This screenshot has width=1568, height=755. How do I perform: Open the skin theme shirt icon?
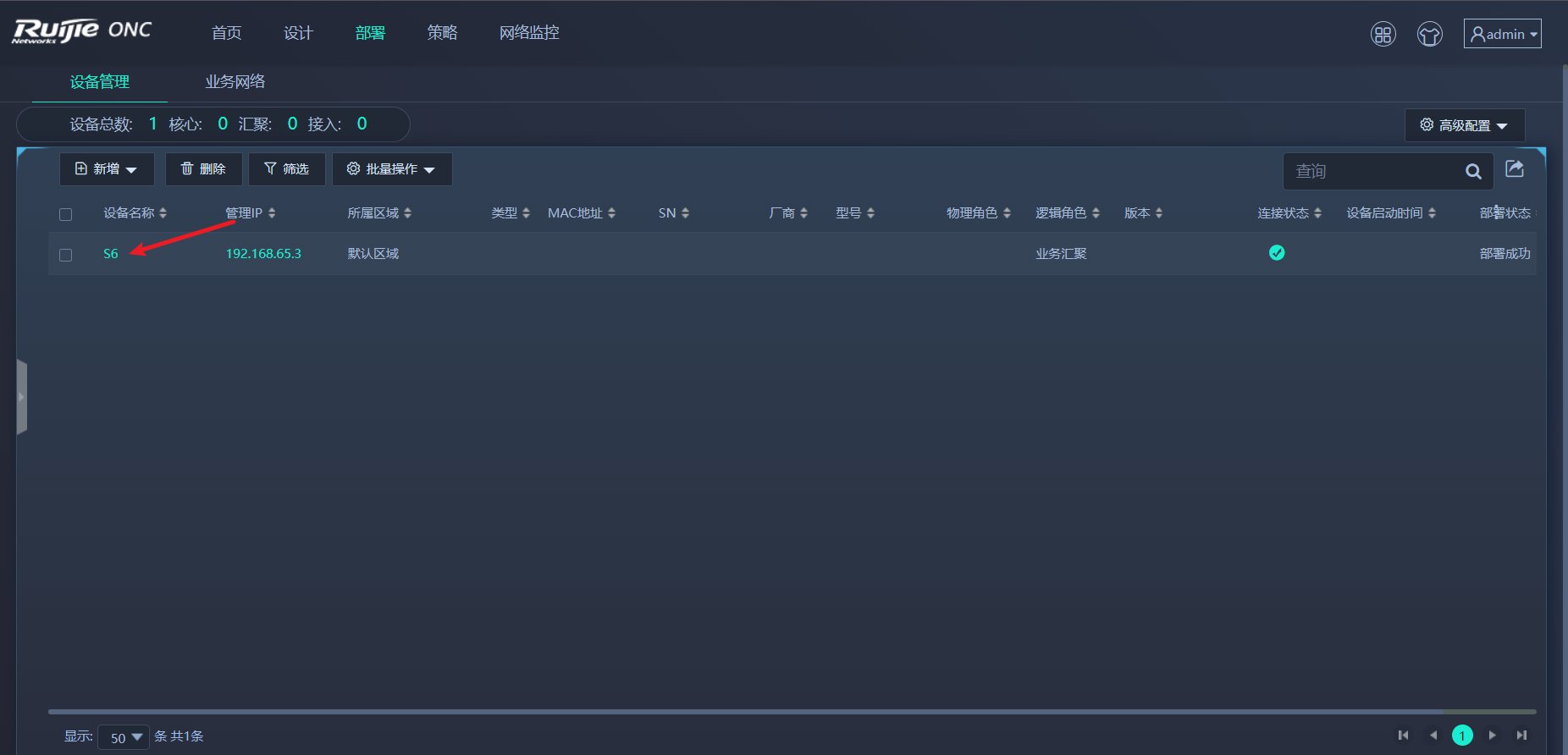click(1430, 34)
